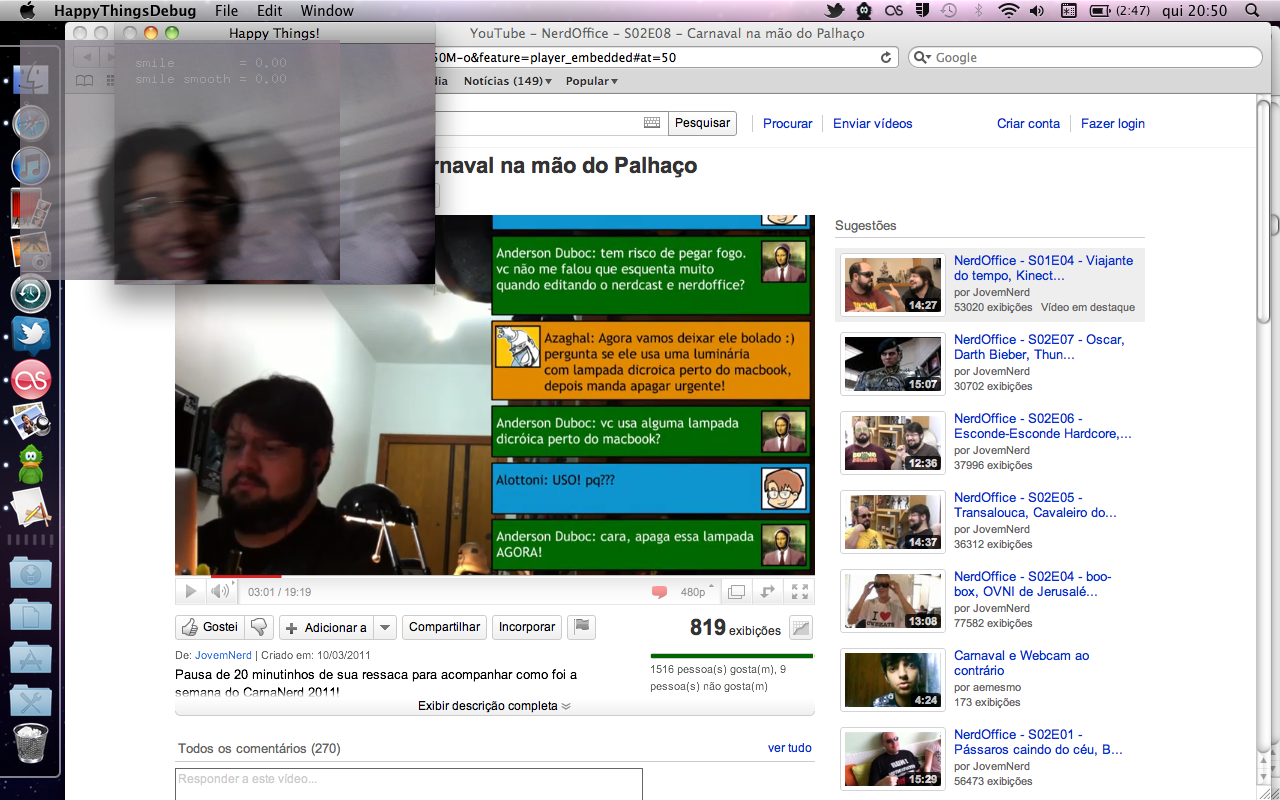Open the ver tudo comments link

(790, 748)
